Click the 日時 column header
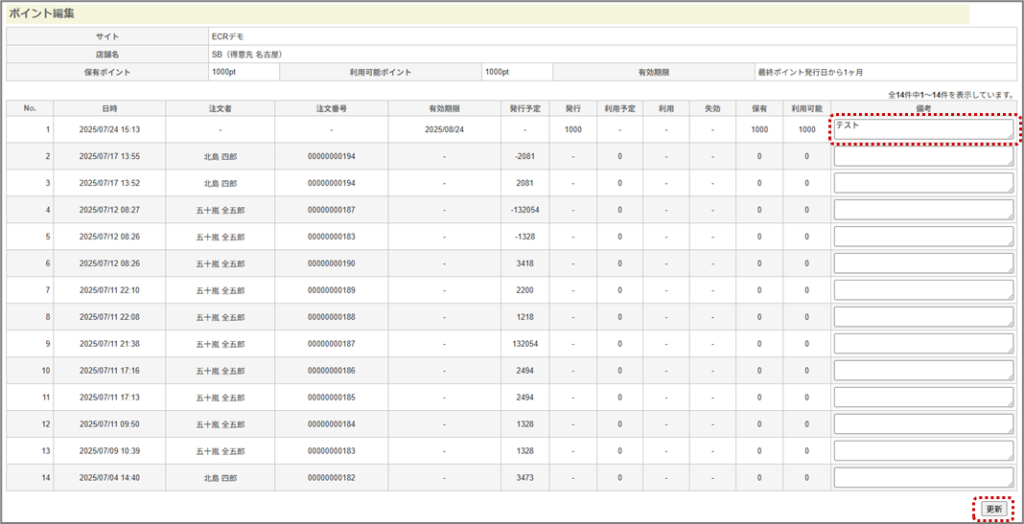Screen dimensions: 1024x524 click(110, 108)
